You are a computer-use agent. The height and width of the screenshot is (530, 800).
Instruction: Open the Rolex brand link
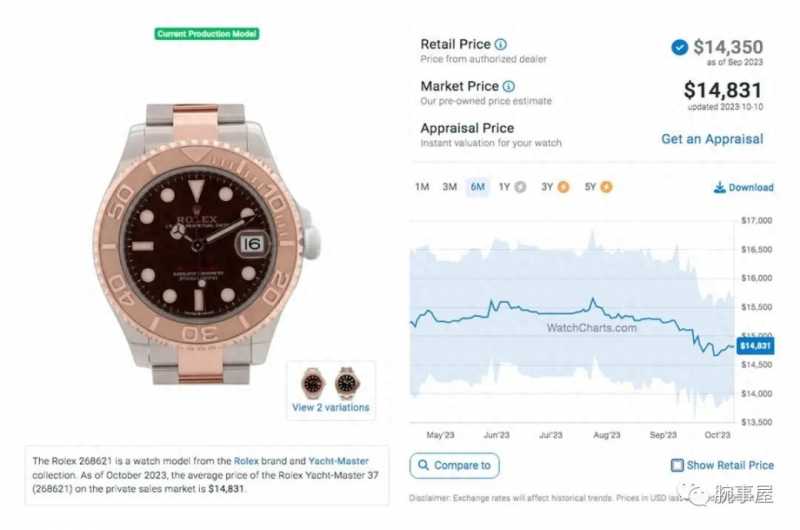246,461
